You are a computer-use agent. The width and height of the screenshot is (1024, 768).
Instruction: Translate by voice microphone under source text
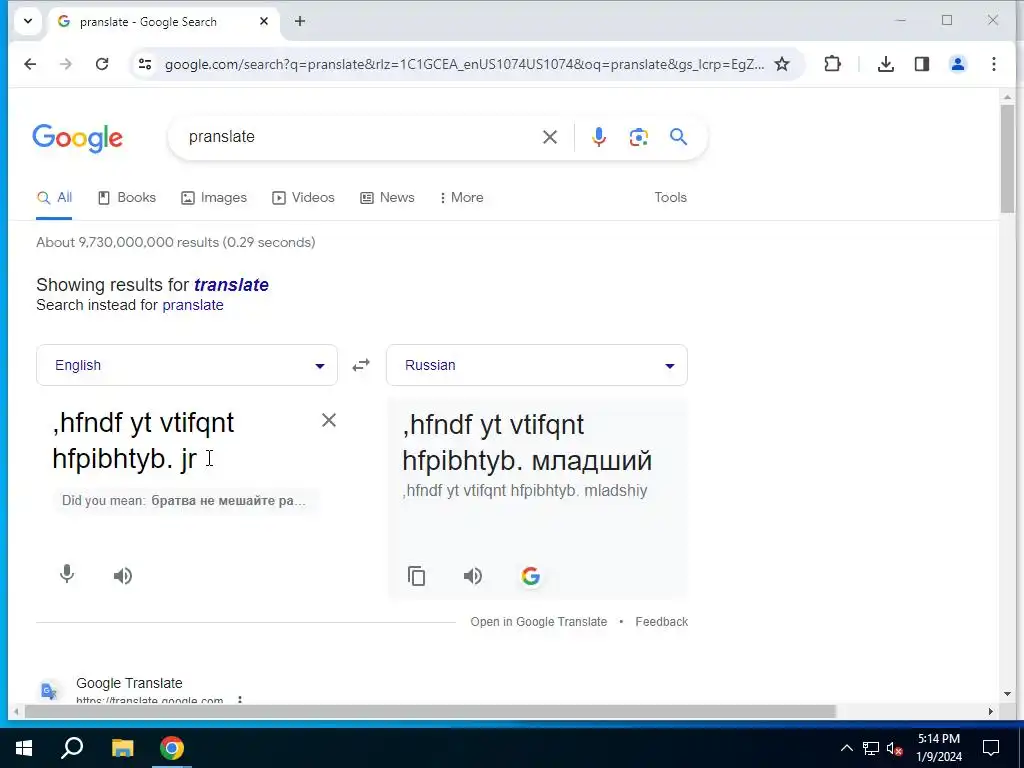point(67,575)
